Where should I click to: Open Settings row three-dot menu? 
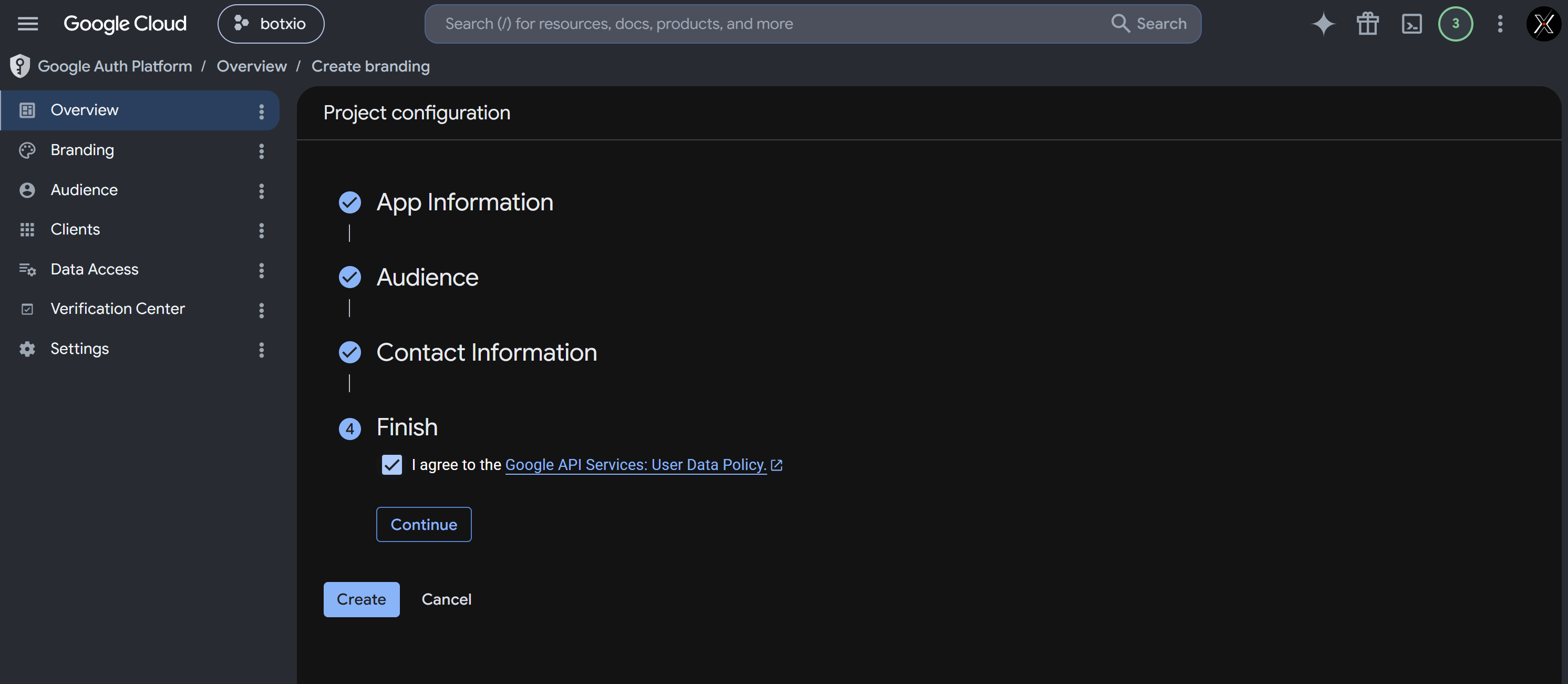262,350
